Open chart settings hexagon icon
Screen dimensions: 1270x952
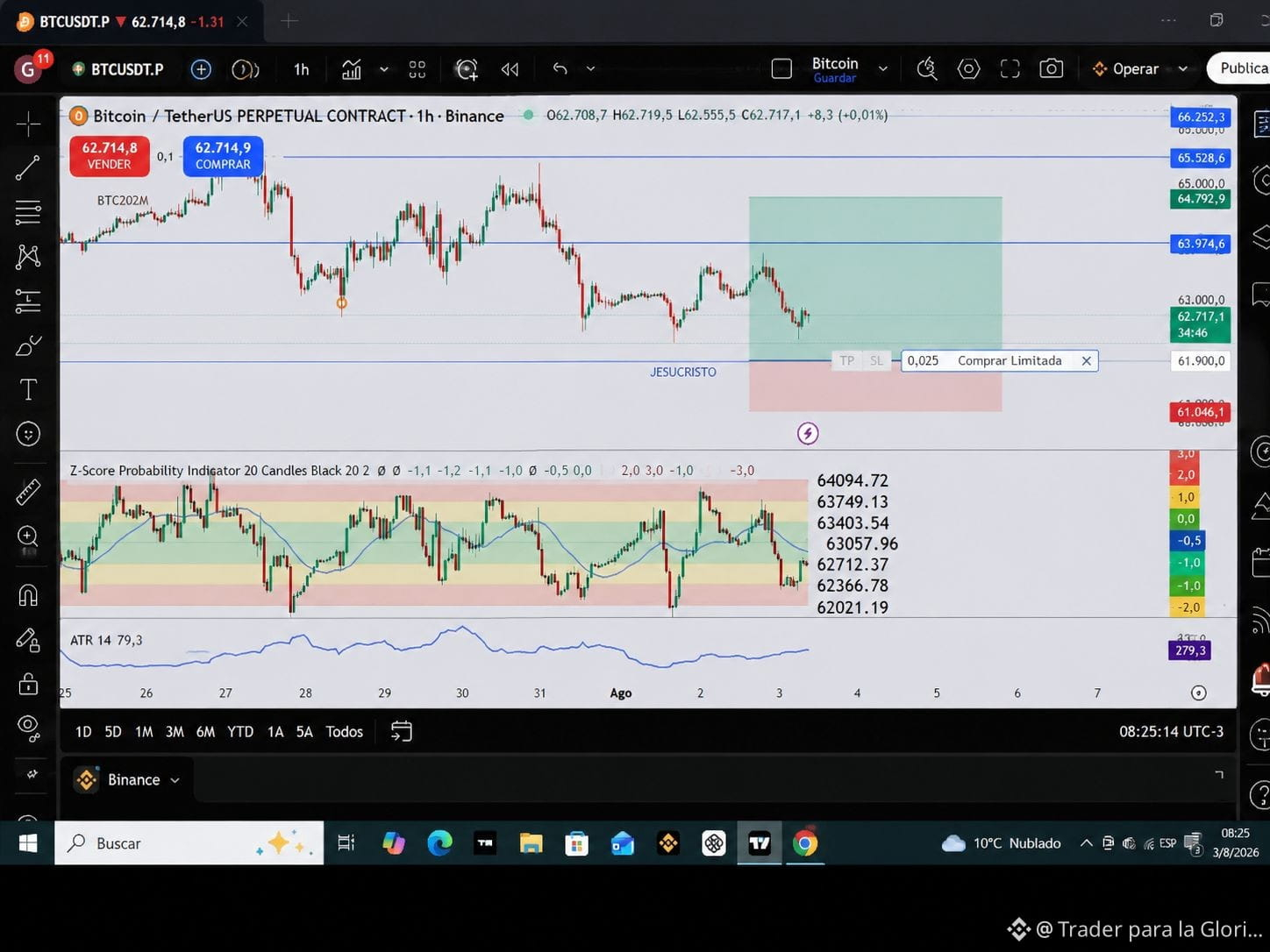(968, 69)
